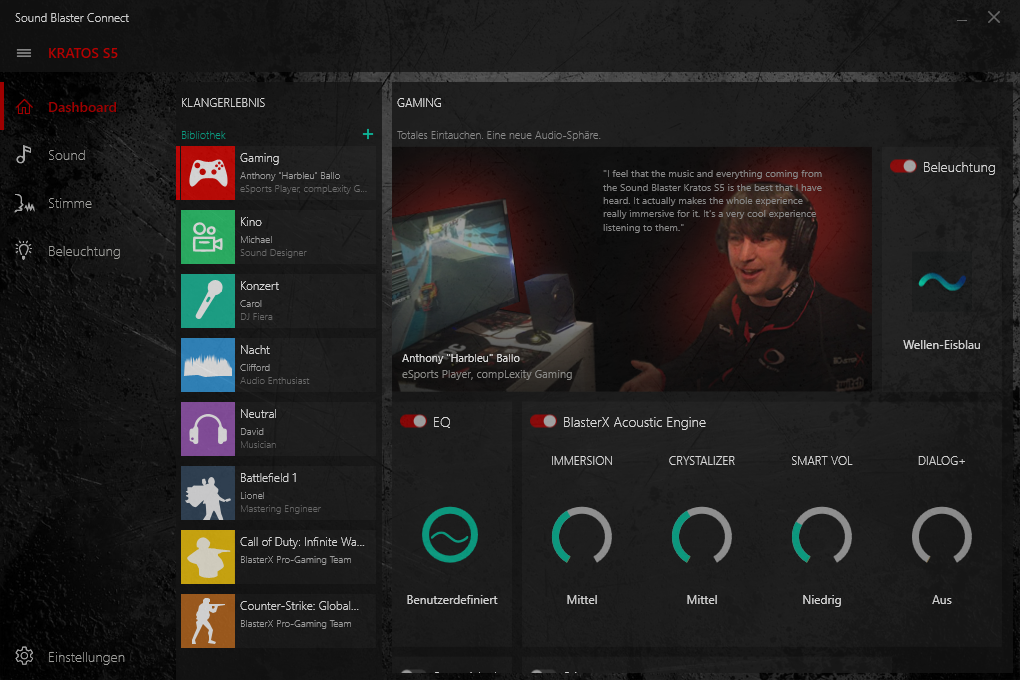This screenshot has width=1020, height=680.
Task: Select the Gaming profile by Anthony Ballo
Action: (276, 173)
